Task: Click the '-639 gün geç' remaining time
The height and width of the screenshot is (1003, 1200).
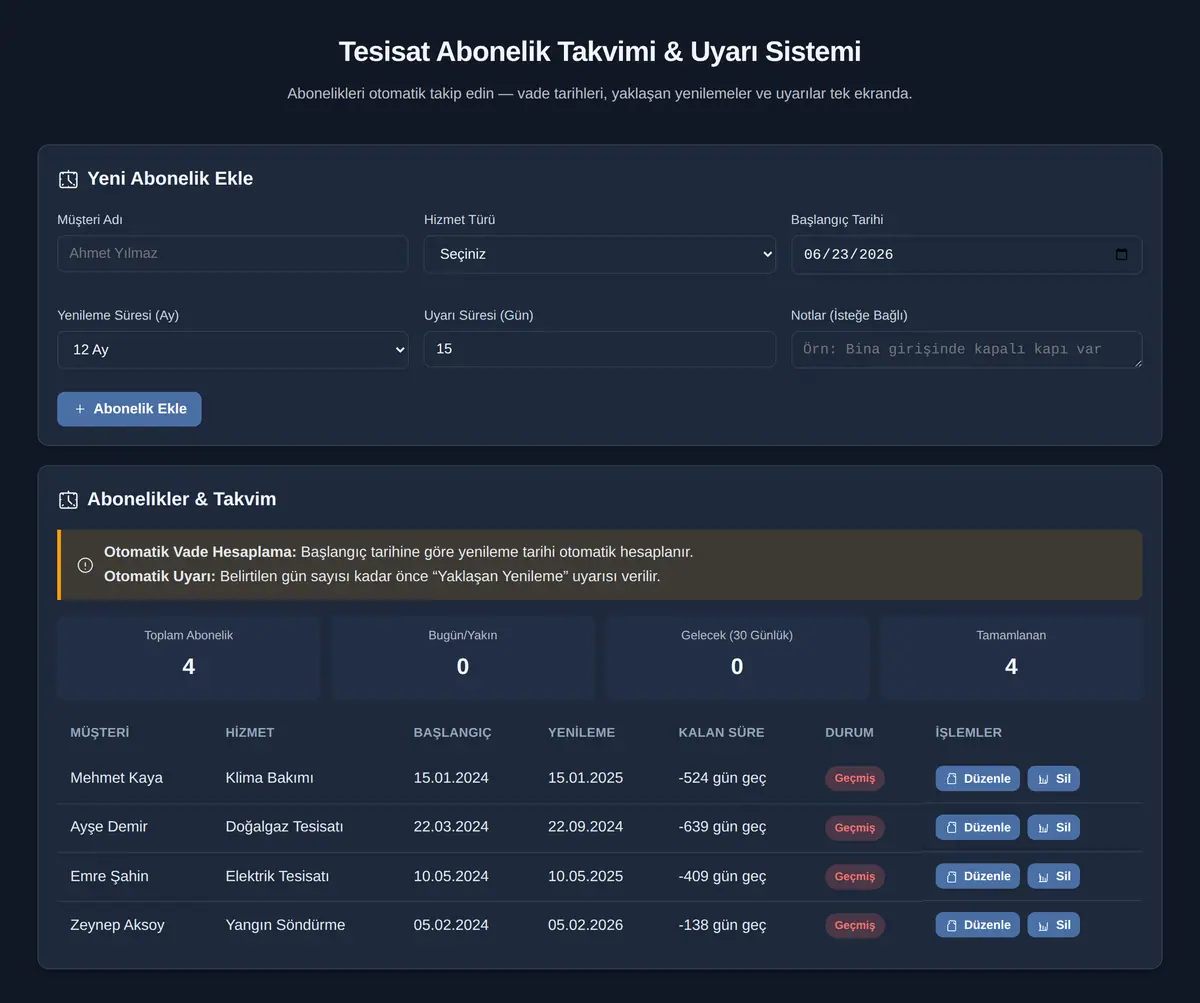Action: tap(722, 827)
